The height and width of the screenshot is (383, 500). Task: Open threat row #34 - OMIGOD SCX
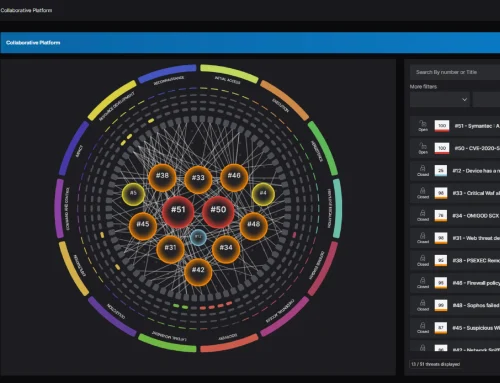pyautogui.click(x=455, y=216)
